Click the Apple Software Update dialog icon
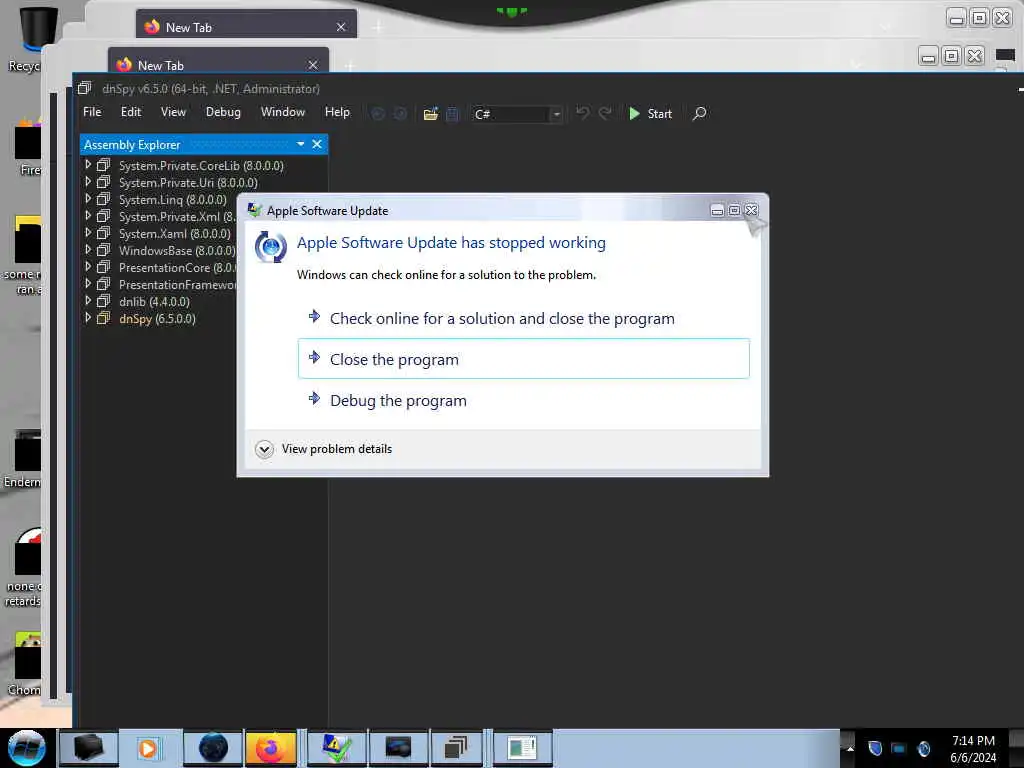Image resolution: width=1024 pixels, height=768 pixels. coord(270,247)
